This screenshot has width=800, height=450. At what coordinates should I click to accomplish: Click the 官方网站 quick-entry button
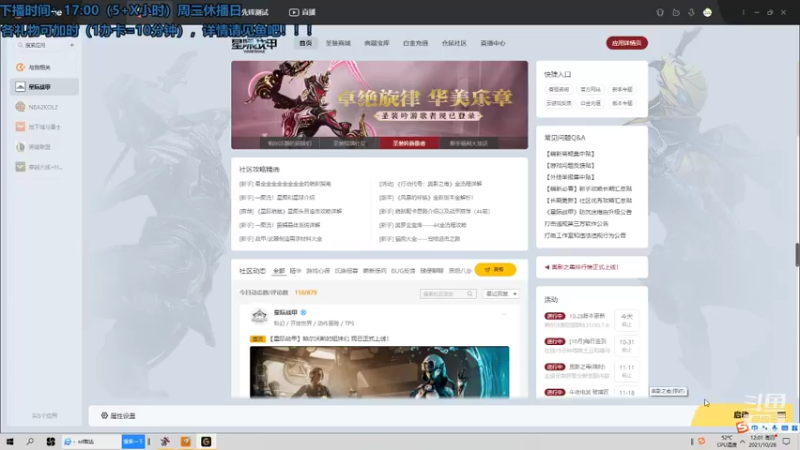coord(590,89)
